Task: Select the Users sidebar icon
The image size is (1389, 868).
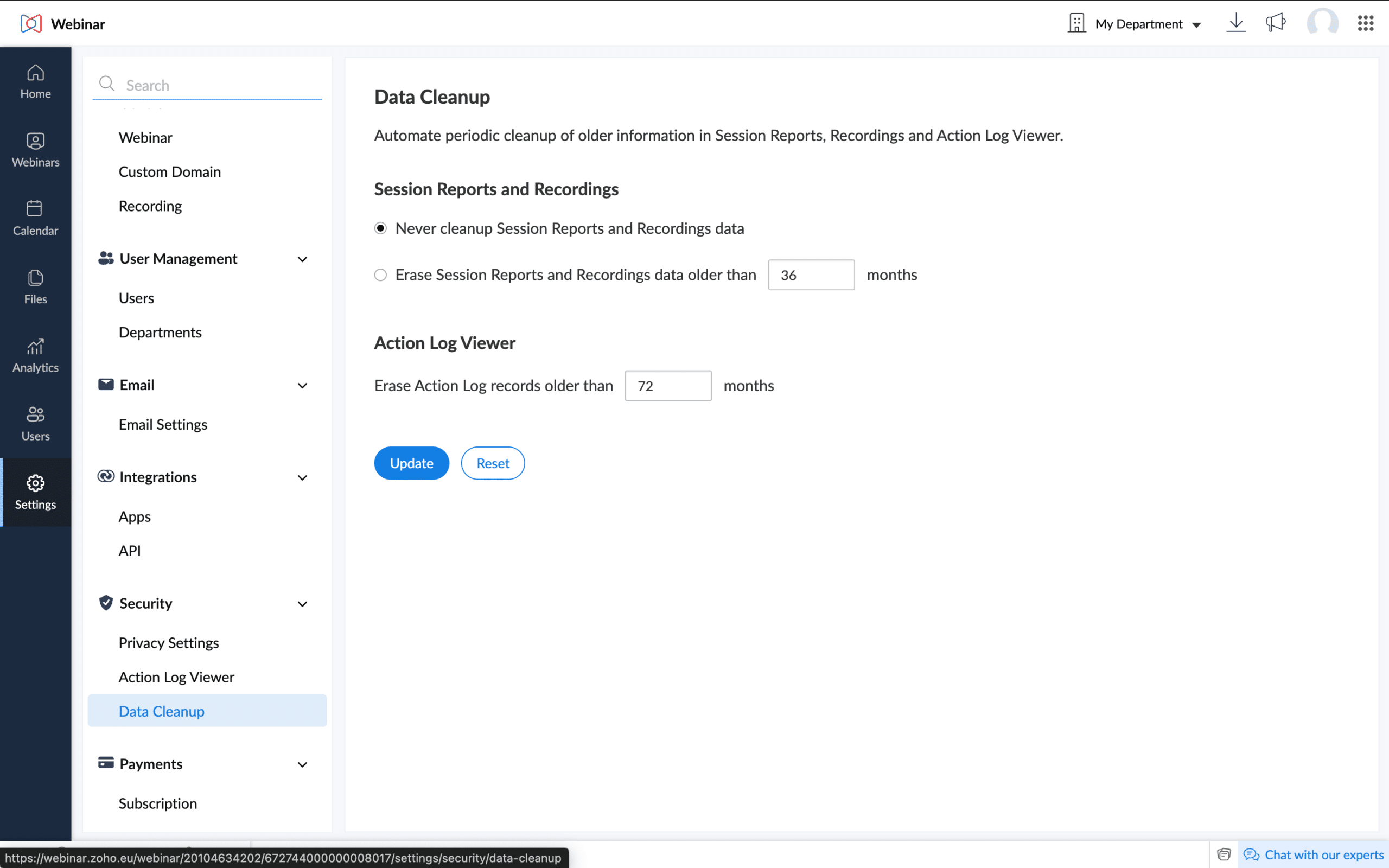Action: click(x=35, y=423)
